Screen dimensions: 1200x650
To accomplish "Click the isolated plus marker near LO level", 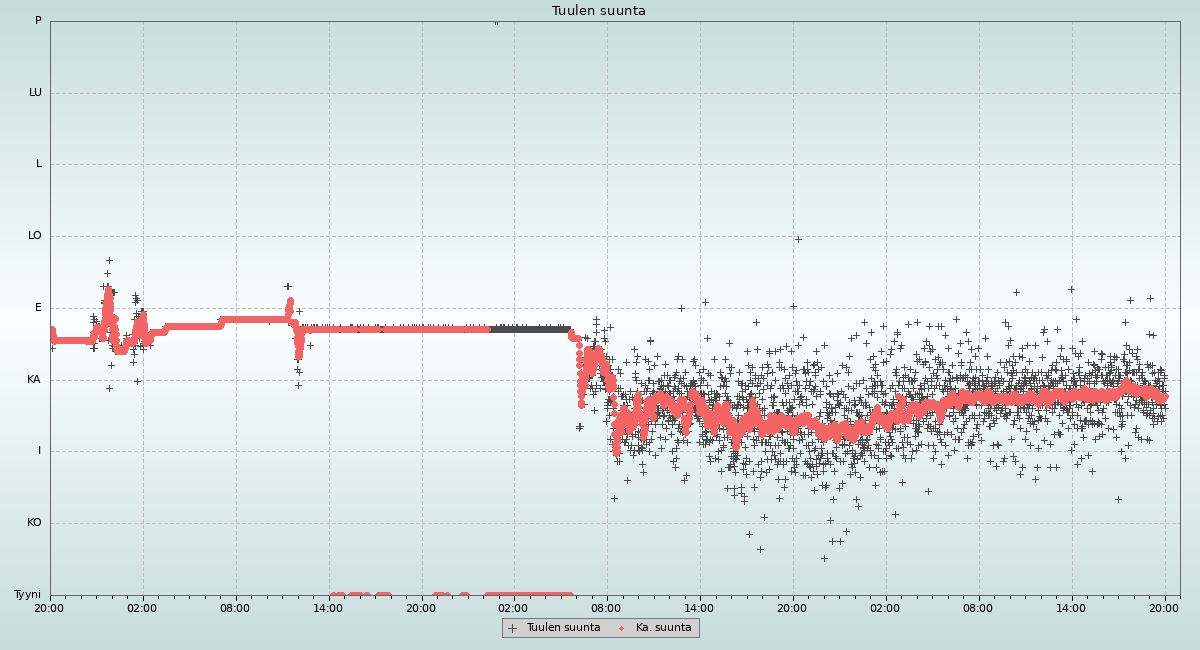I will pos(798,239).
